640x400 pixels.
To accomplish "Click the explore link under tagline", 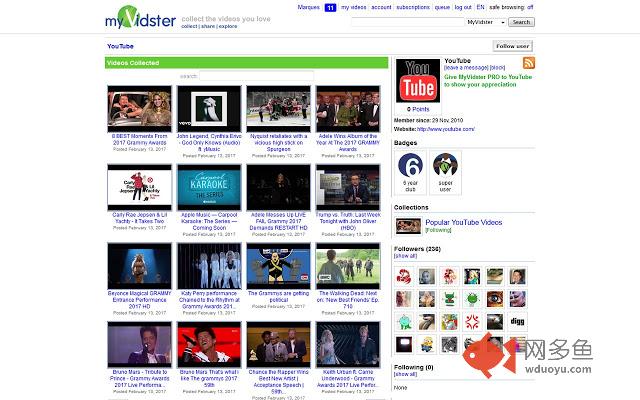I will (228, 26).
